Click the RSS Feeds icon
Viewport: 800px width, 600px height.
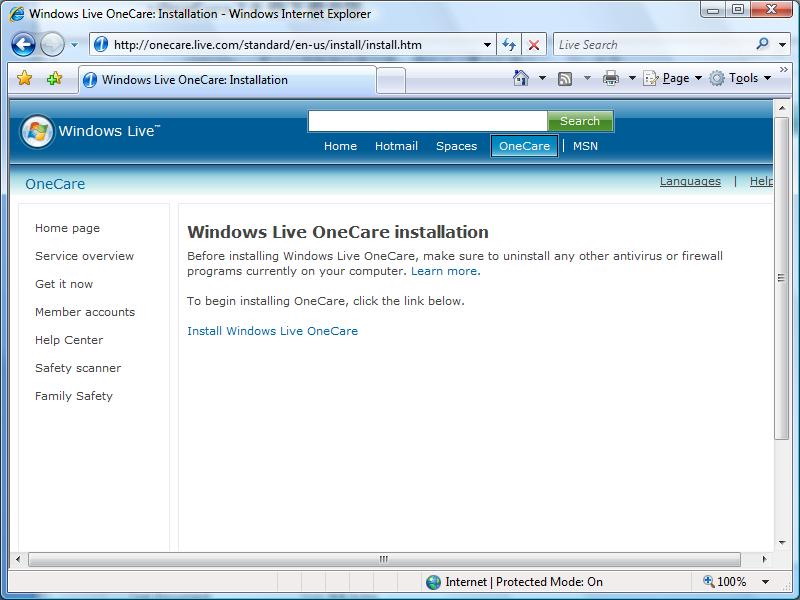(x=565, y=79)
